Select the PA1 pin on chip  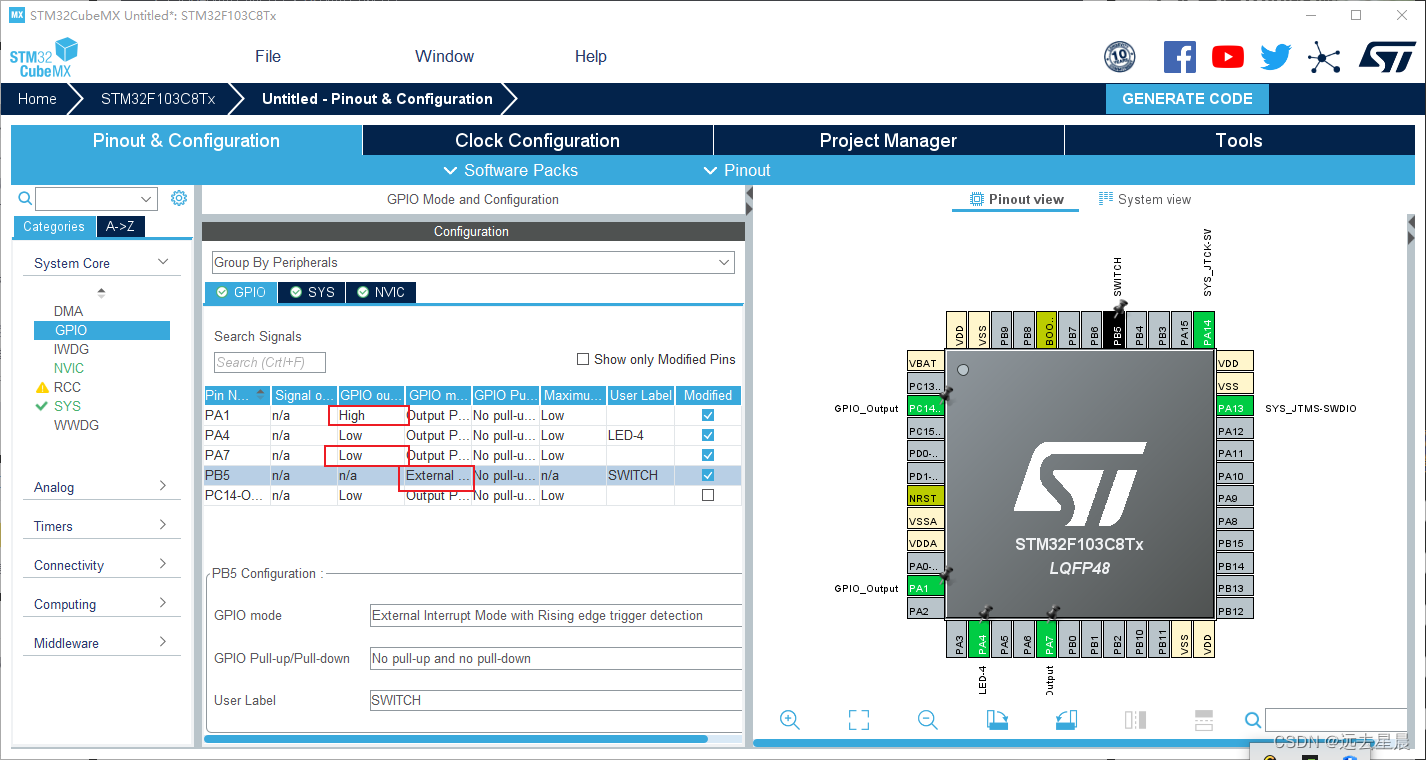(926, 588)
